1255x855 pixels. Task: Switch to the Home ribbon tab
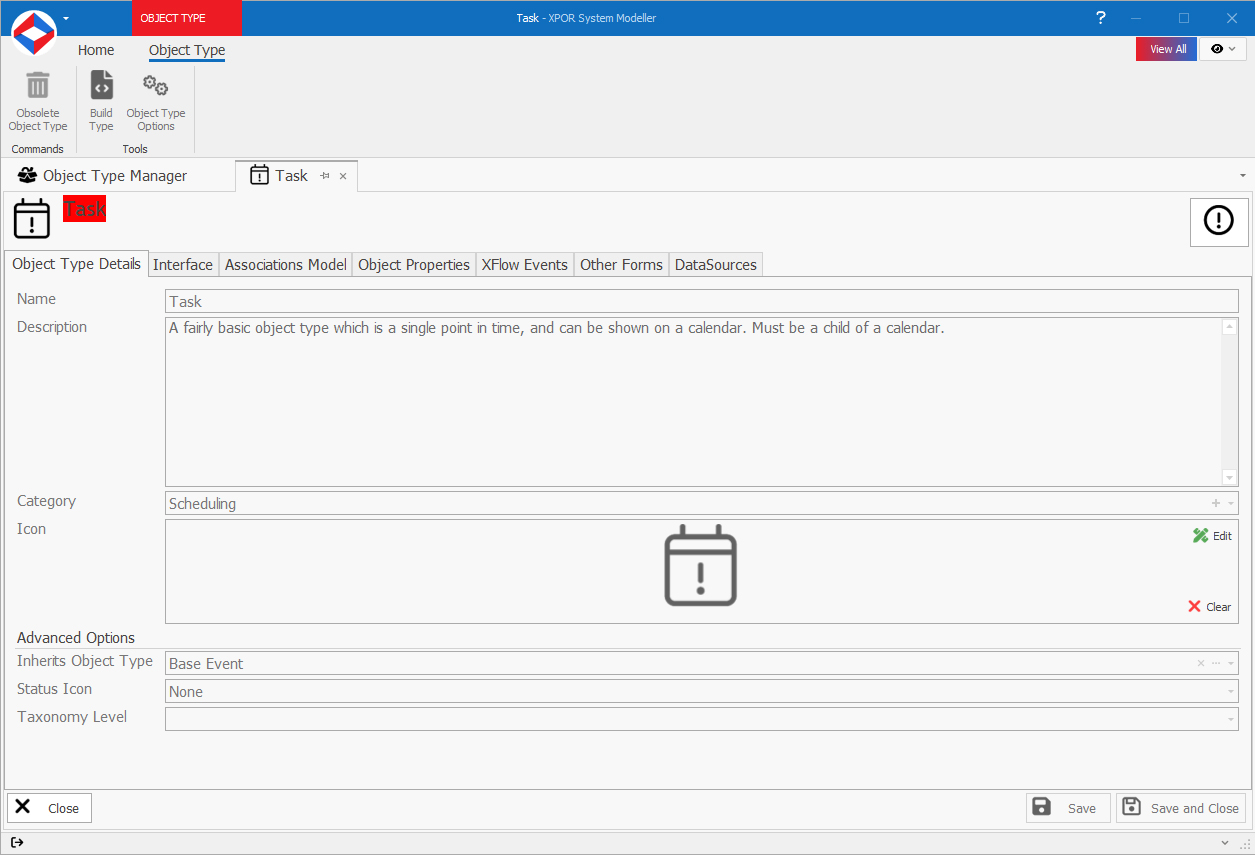(x=95, y=49)
